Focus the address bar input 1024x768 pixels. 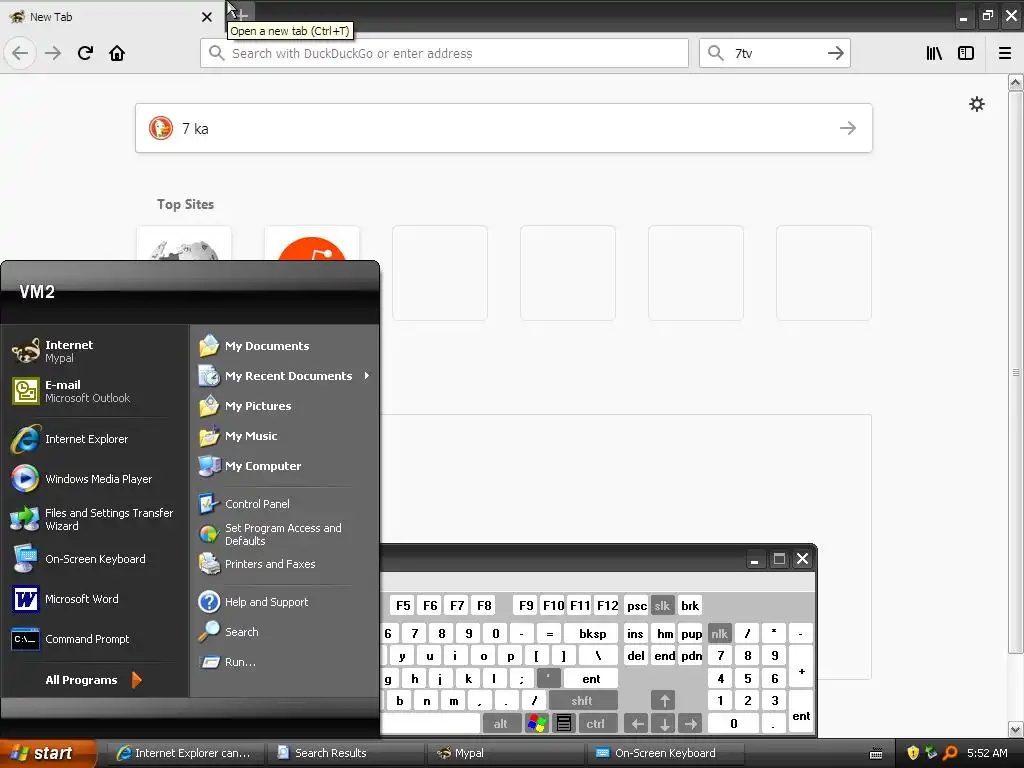[444, 54]
